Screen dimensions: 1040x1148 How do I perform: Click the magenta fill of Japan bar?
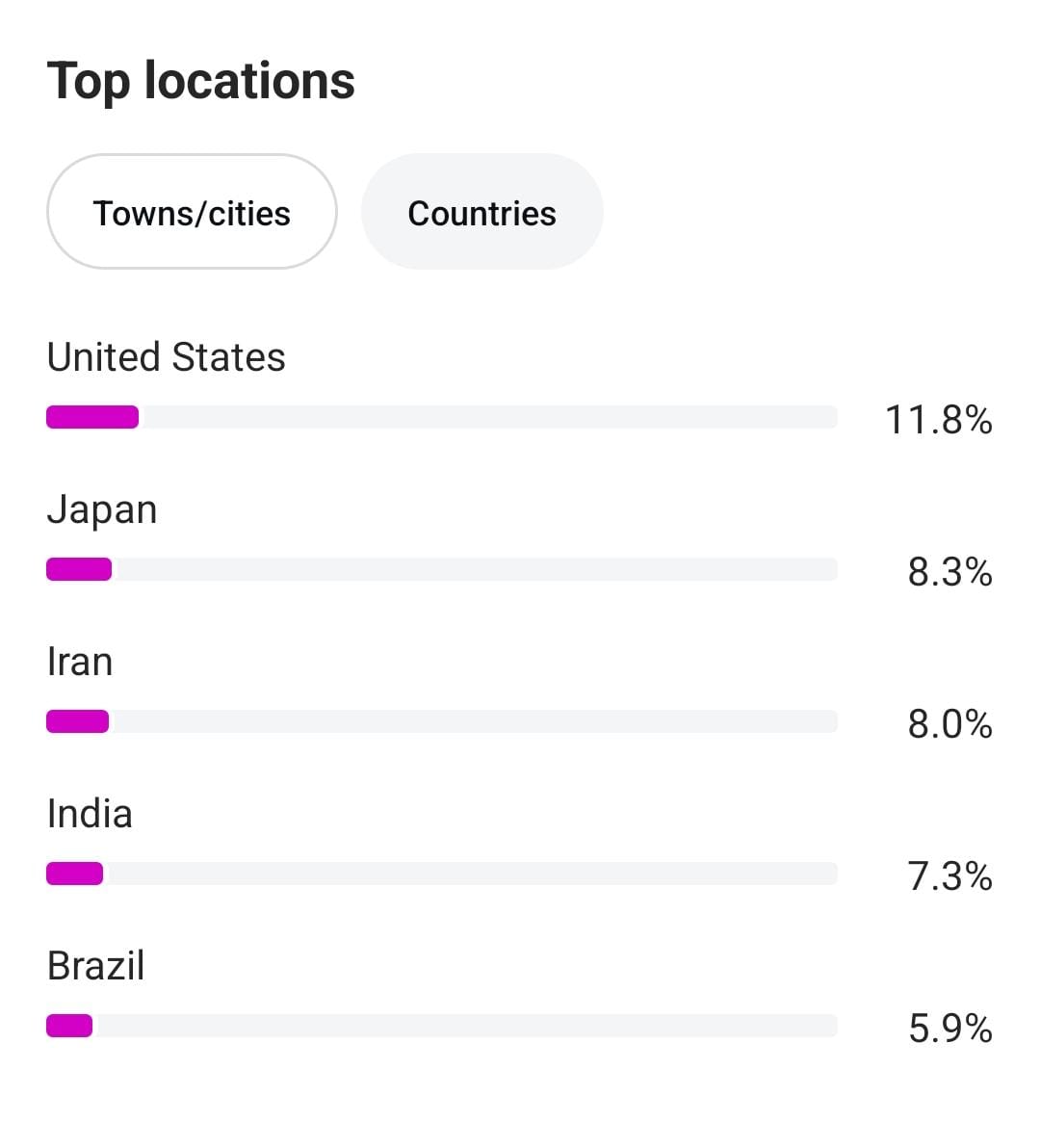tap(79, 569)
